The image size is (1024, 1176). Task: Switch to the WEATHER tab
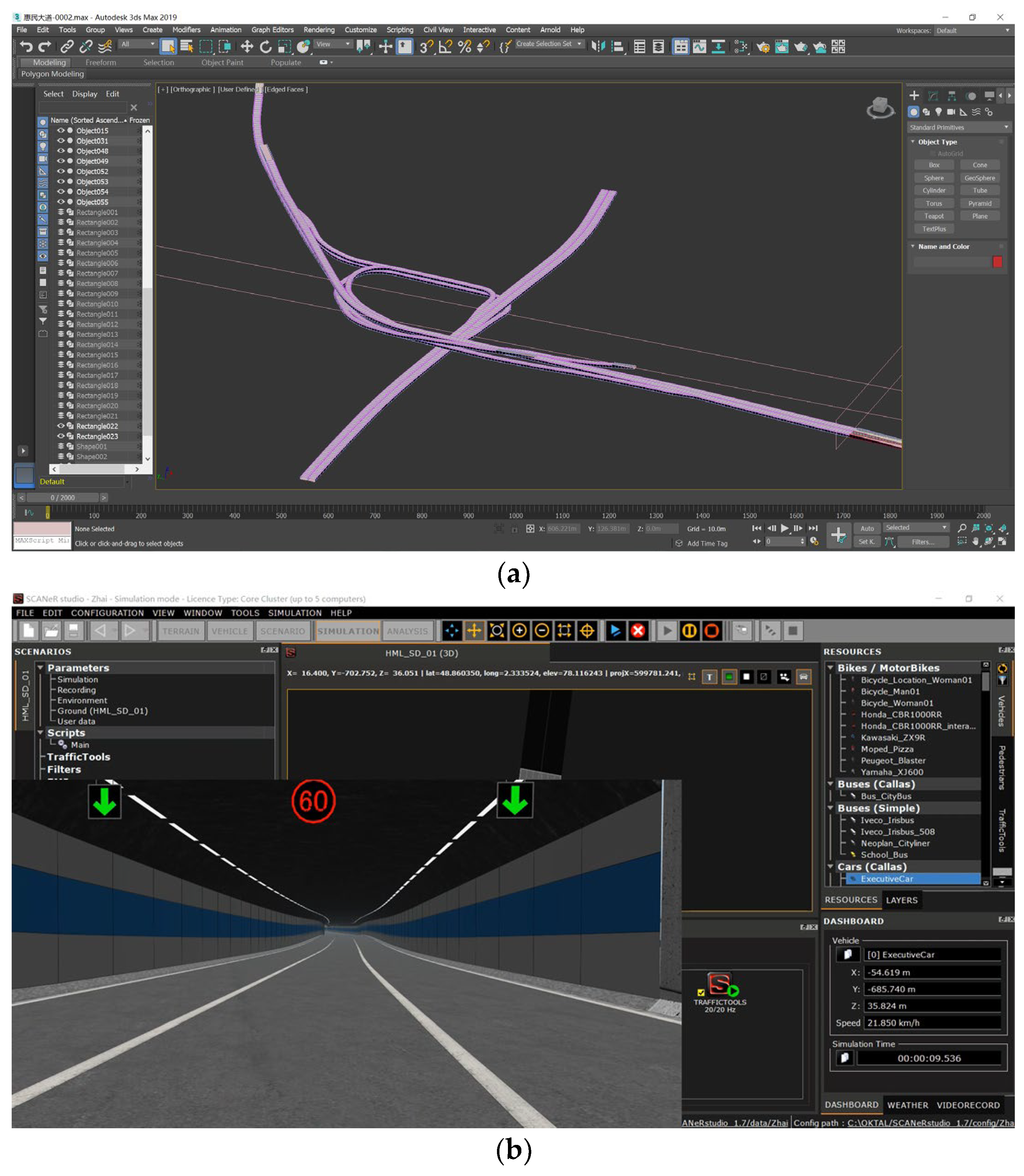[907, 1105]
